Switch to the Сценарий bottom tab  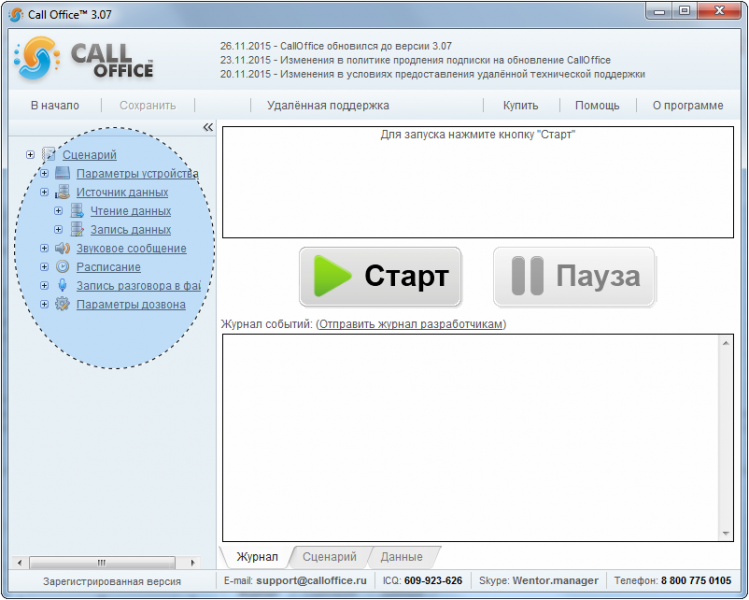point(330,557)
